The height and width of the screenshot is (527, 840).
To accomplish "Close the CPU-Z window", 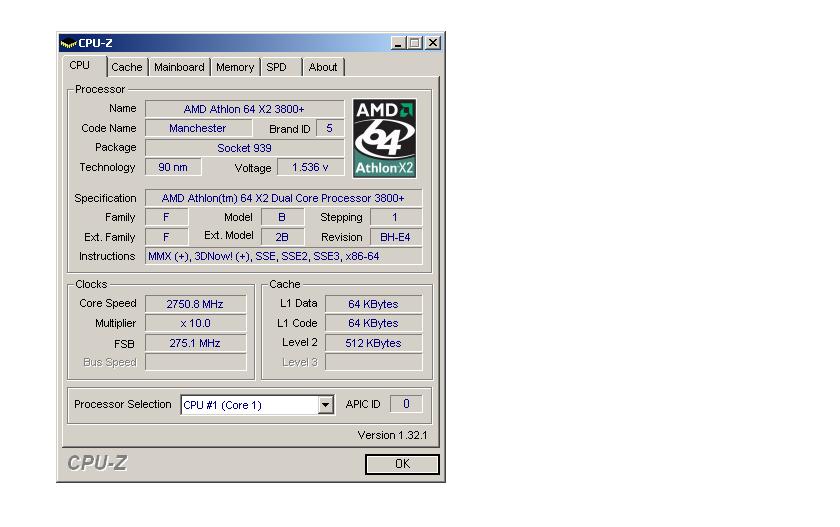I will (x=433, y=43).
